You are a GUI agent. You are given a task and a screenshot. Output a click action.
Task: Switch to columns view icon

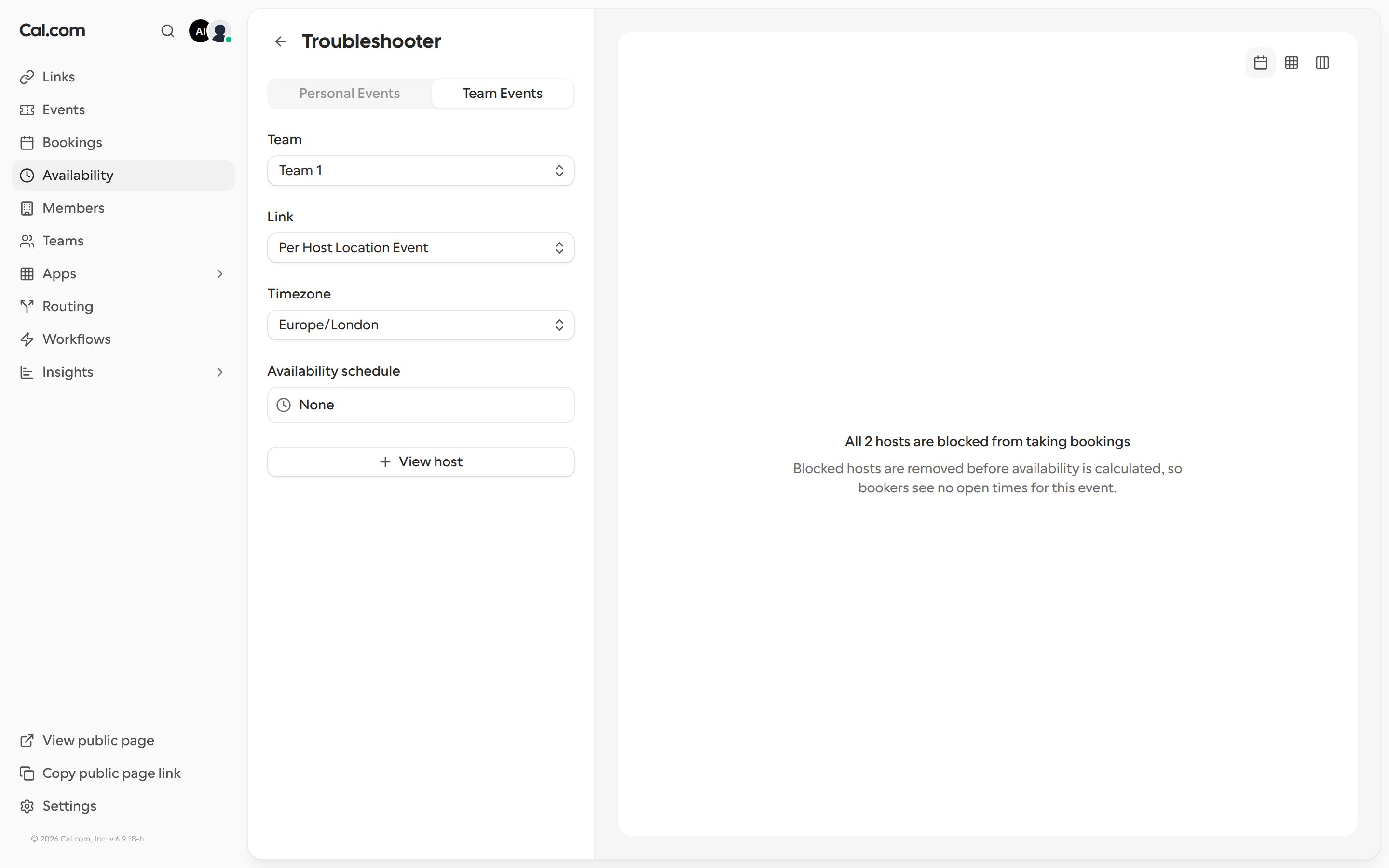click(x=1322, y=63)
